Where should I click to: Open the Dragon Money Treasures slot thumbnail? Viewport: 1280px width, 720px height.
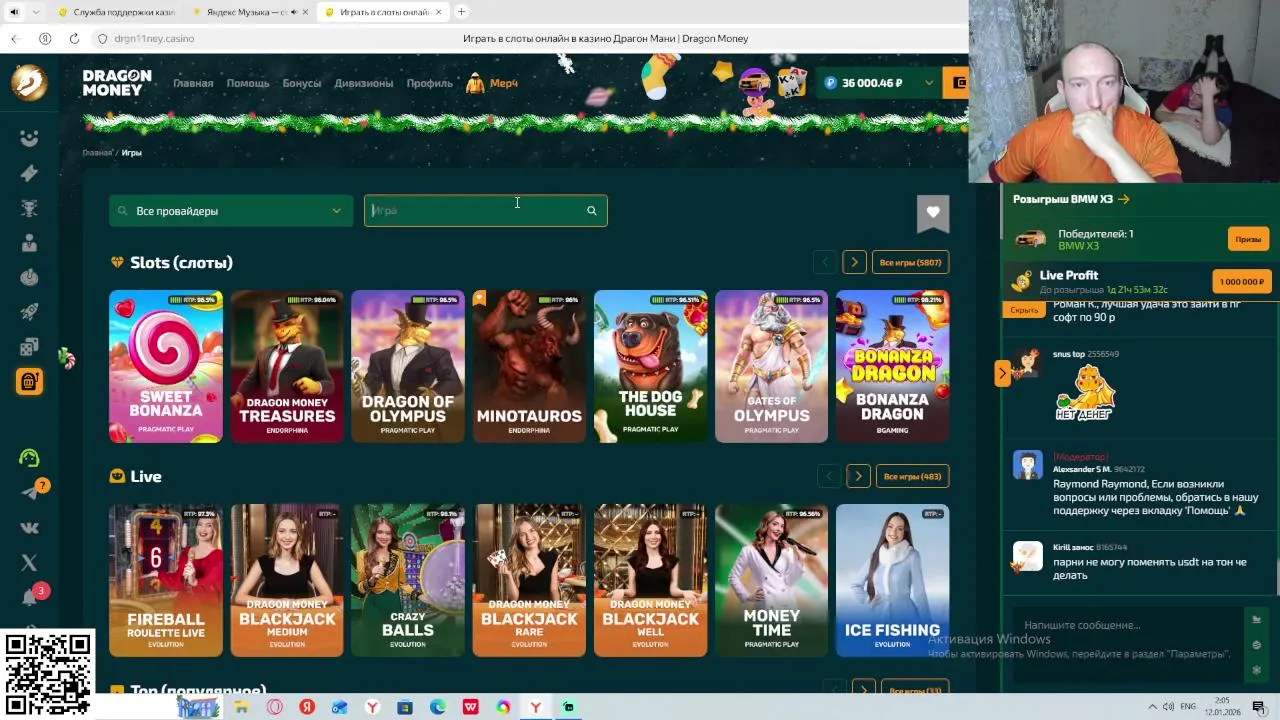point(287,366)
